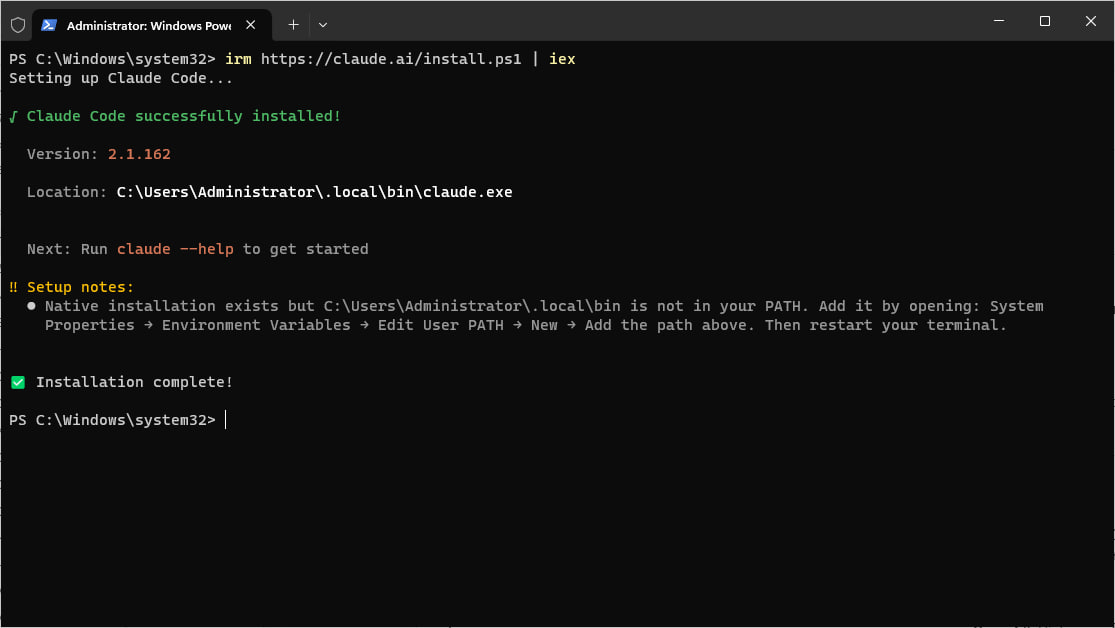Click the 'Native installation exists' note line
Viewport: 1115px width, 628px height.
click(x=544, y=307)
